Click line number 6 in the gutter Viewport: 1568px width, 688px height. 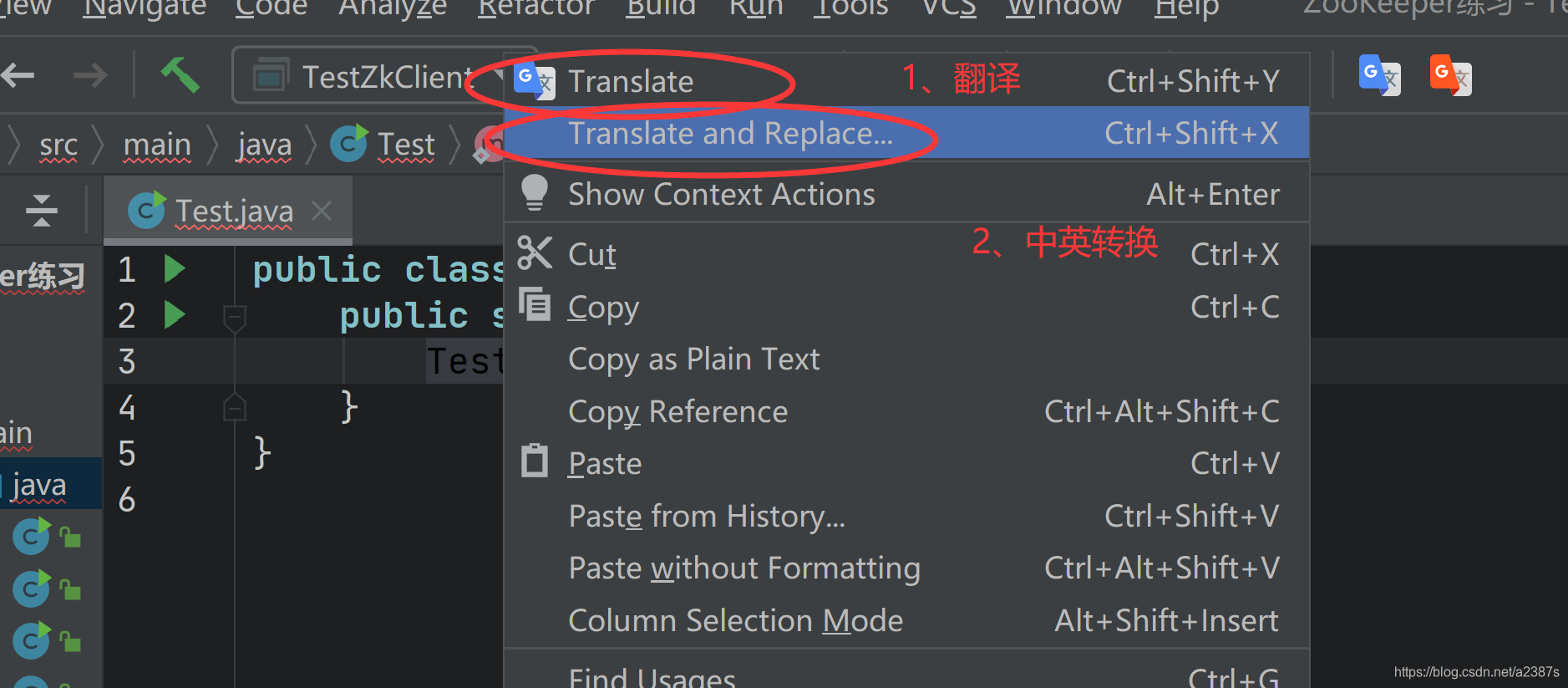click(x=127, y=499)
